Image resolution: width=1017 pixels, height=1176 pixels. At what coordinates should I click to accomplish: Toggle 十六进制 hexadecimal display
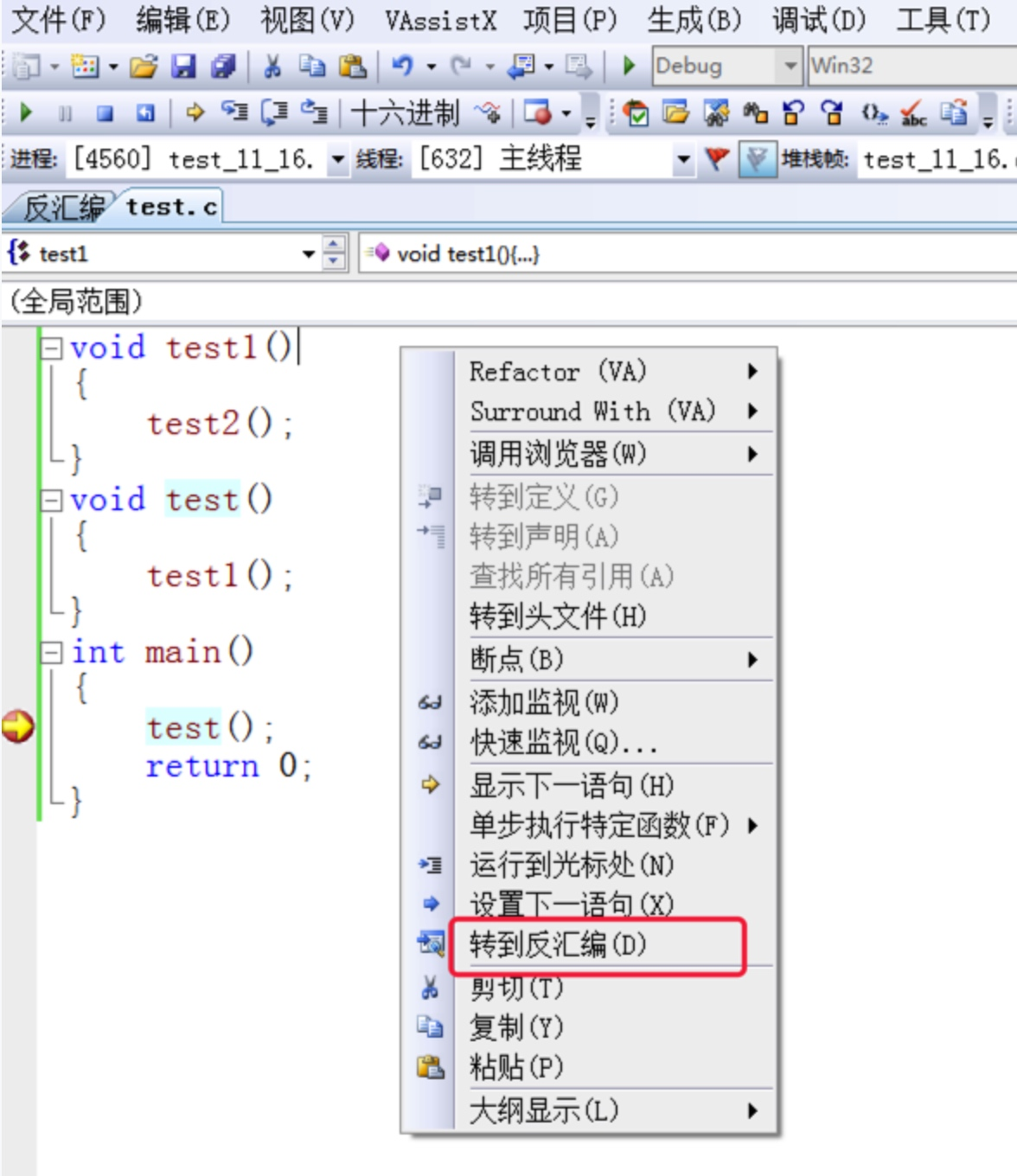[404, 112]
